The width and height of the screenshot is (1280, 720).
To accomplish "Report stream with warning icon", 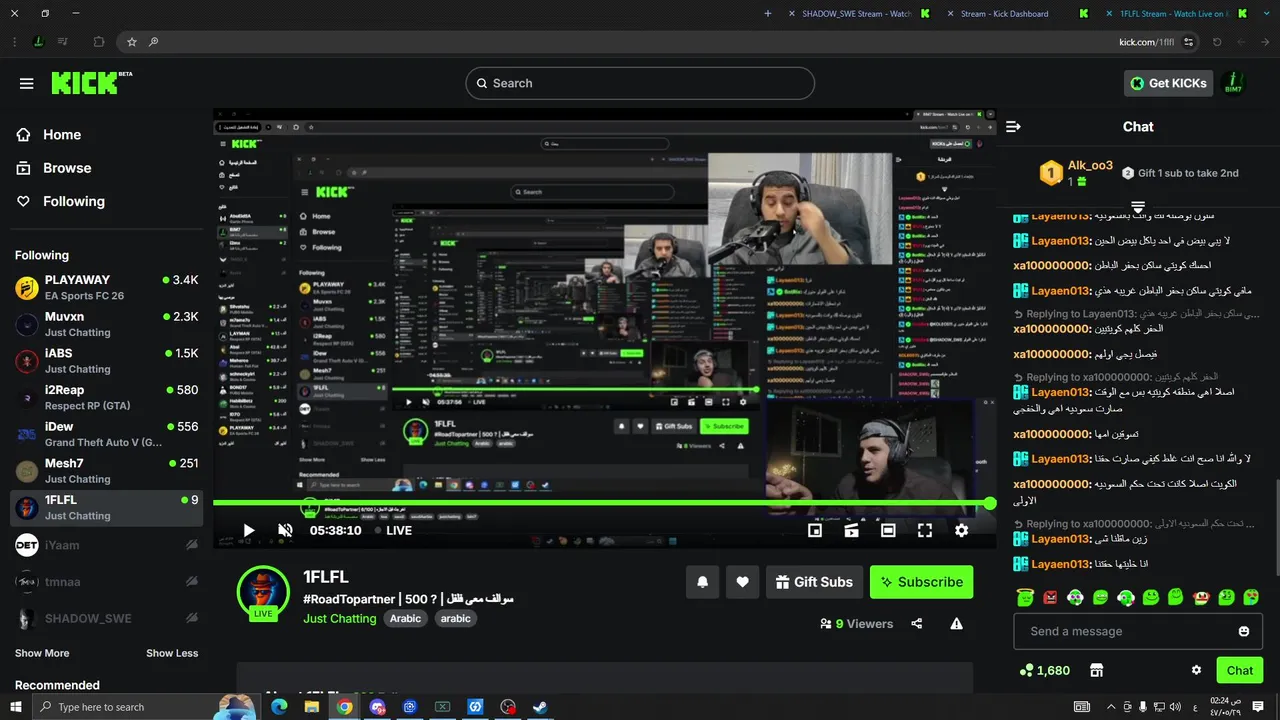I will click(x=956, y=623).
